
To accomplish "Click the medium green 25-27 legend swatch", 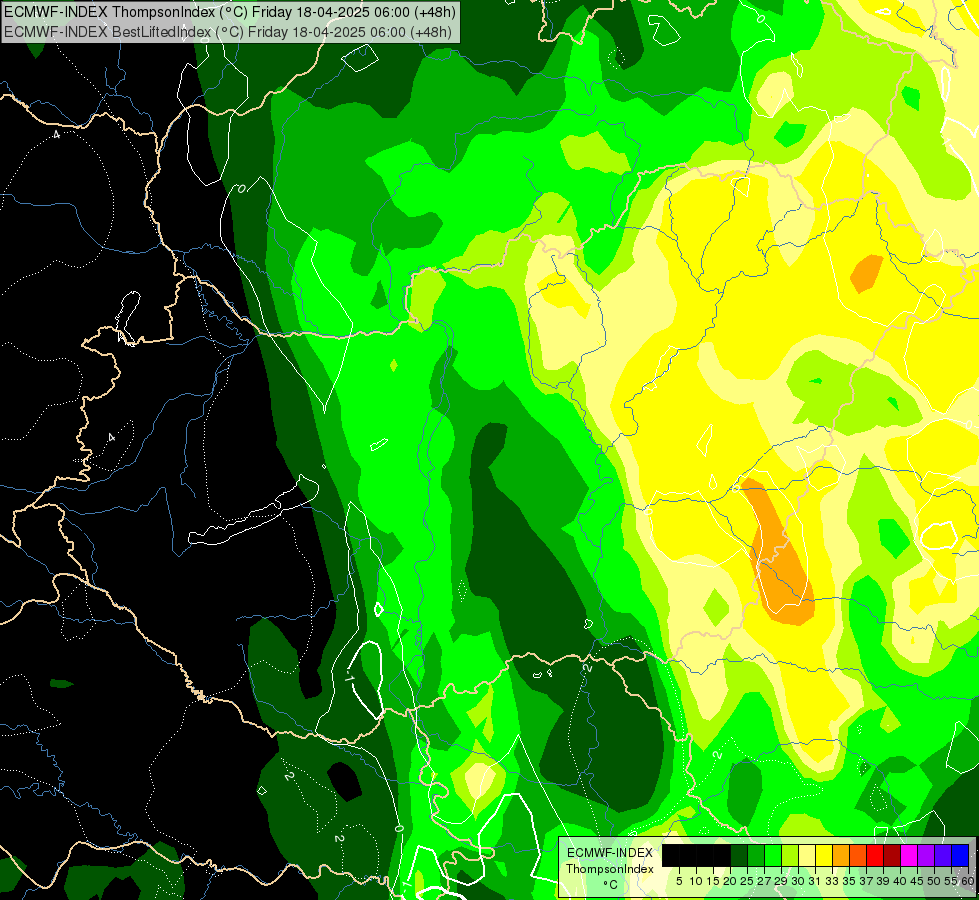I will [756, 855].
